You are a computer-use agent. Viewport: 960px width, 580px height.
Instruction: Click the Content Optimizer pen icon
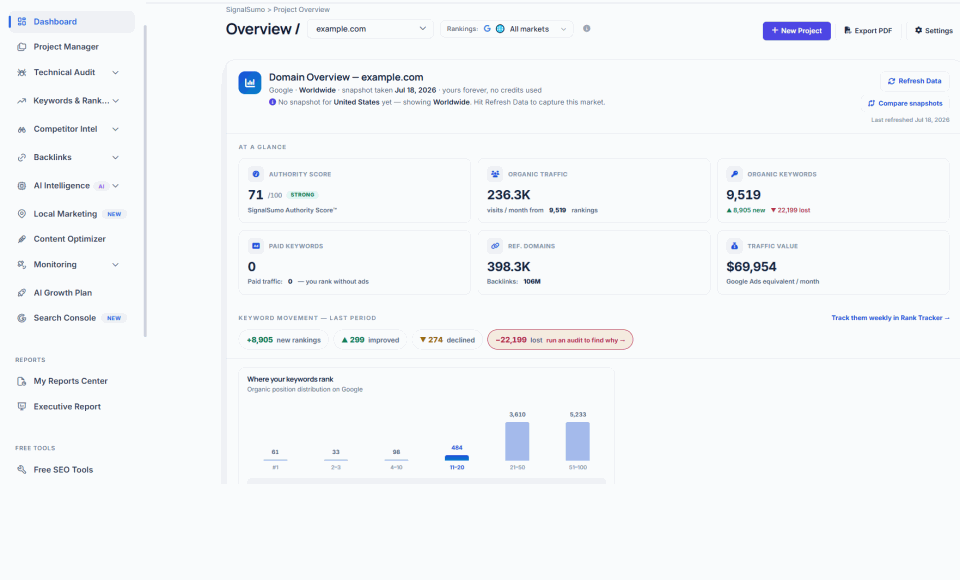pyautogui.click(x=22, y=239)
